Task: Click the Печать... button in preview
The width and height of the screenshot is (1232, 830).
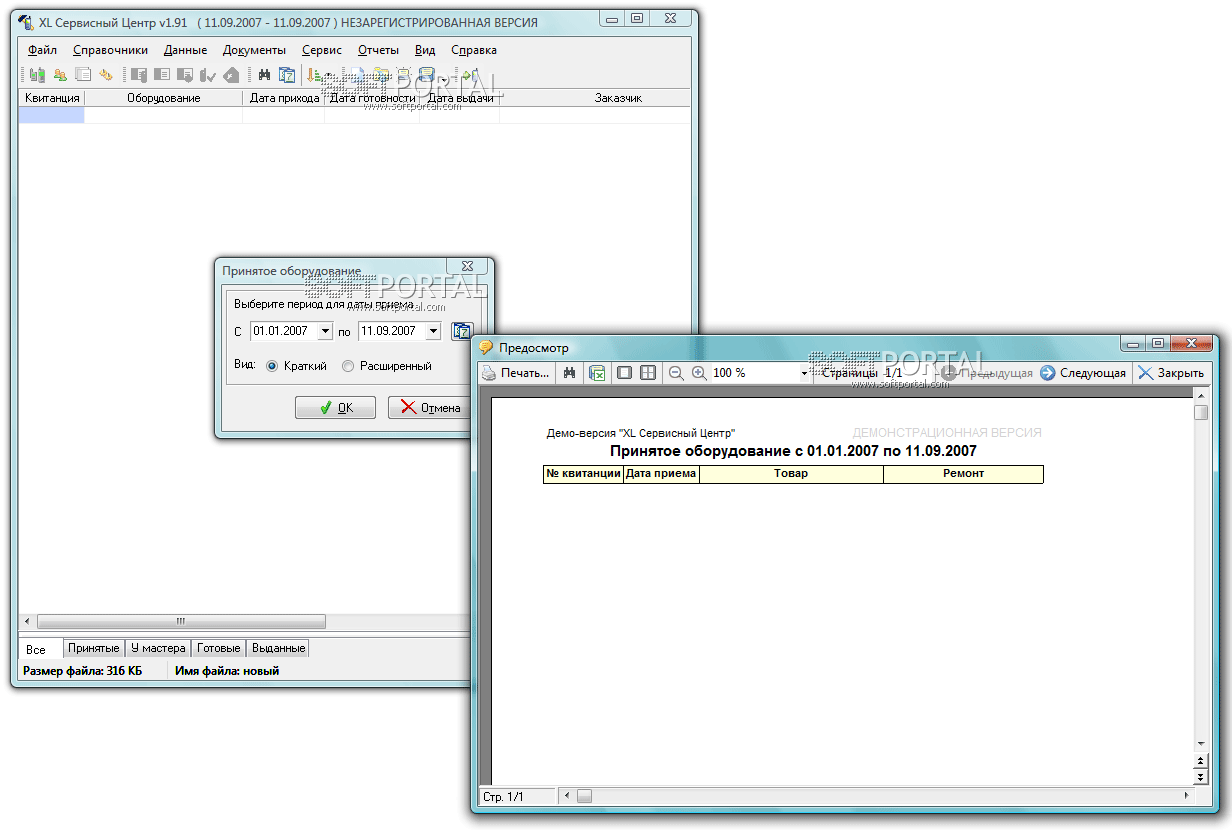Action: (516, 373)
